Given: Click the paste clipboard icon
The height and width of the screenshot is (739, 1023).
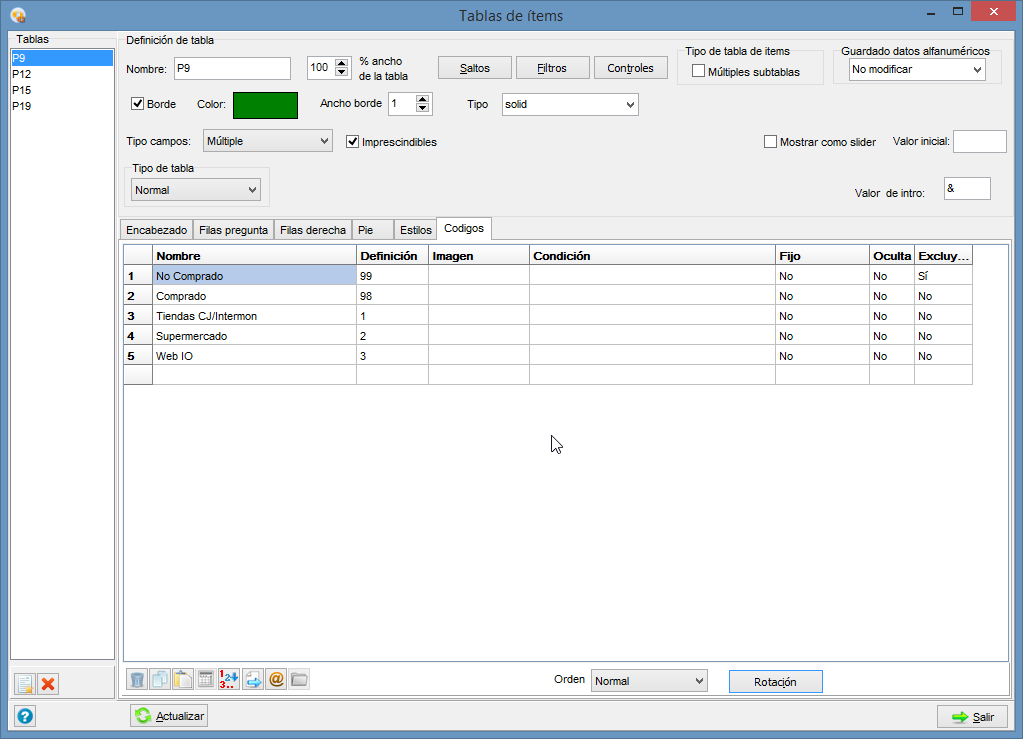Looking at the screenshot, I should [x=183, y=679].
